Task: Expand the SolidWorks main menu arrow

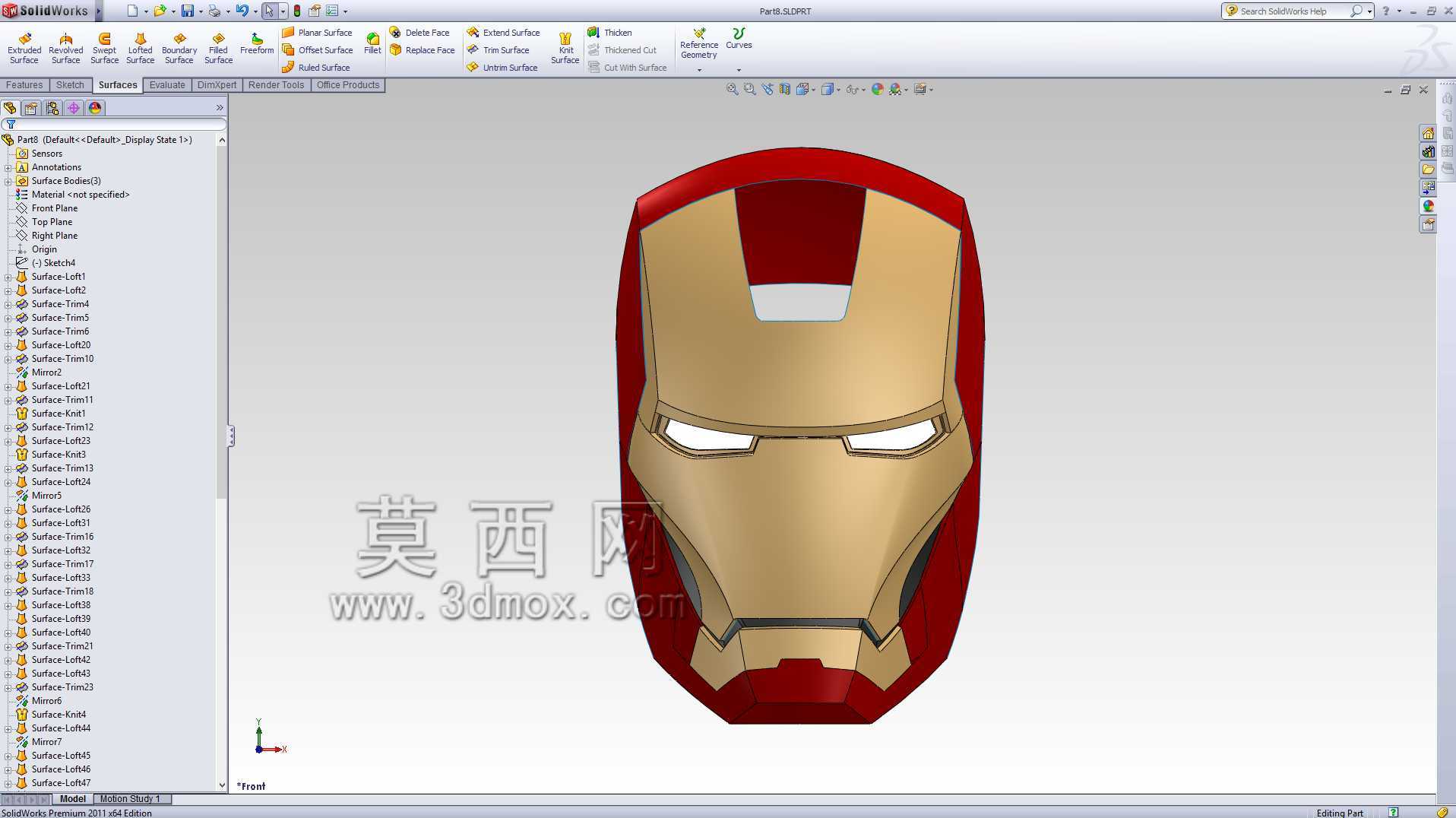Action: [x=97, y=11]
